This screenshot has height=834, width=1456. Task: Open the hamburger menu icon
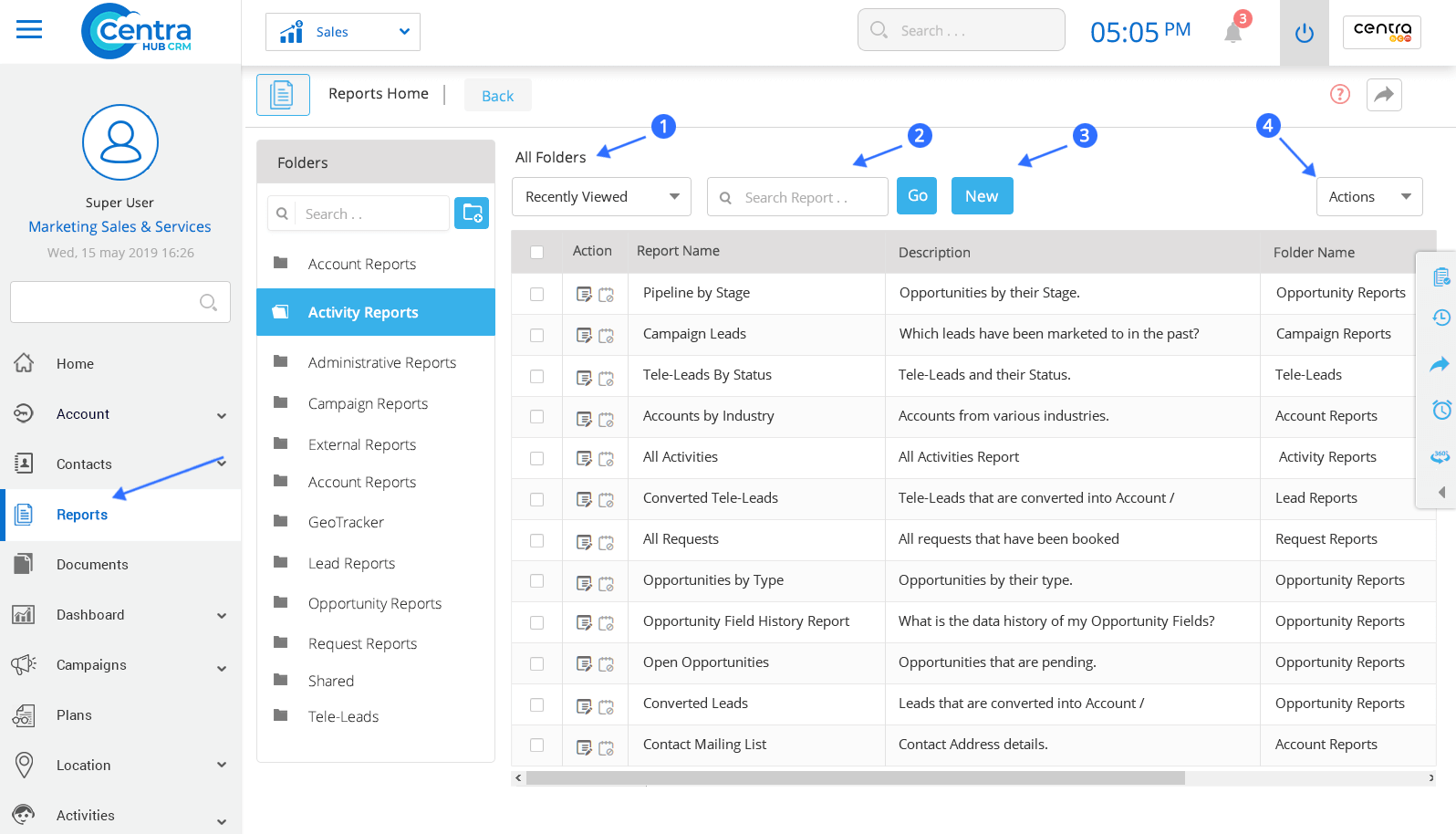[x=29, y=29]
